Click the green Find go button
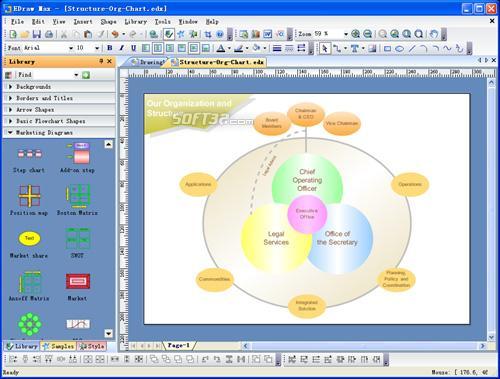500x379 pixels. [86, 75]
